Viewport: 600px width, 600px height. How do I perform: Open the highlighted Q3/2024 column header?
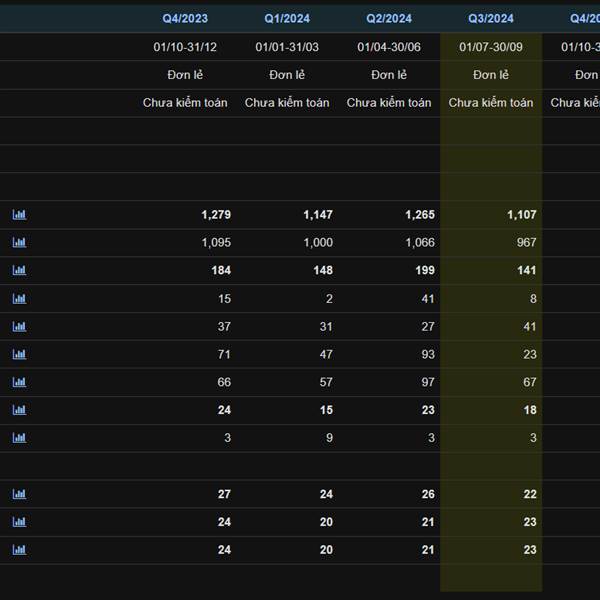point(491,18)
